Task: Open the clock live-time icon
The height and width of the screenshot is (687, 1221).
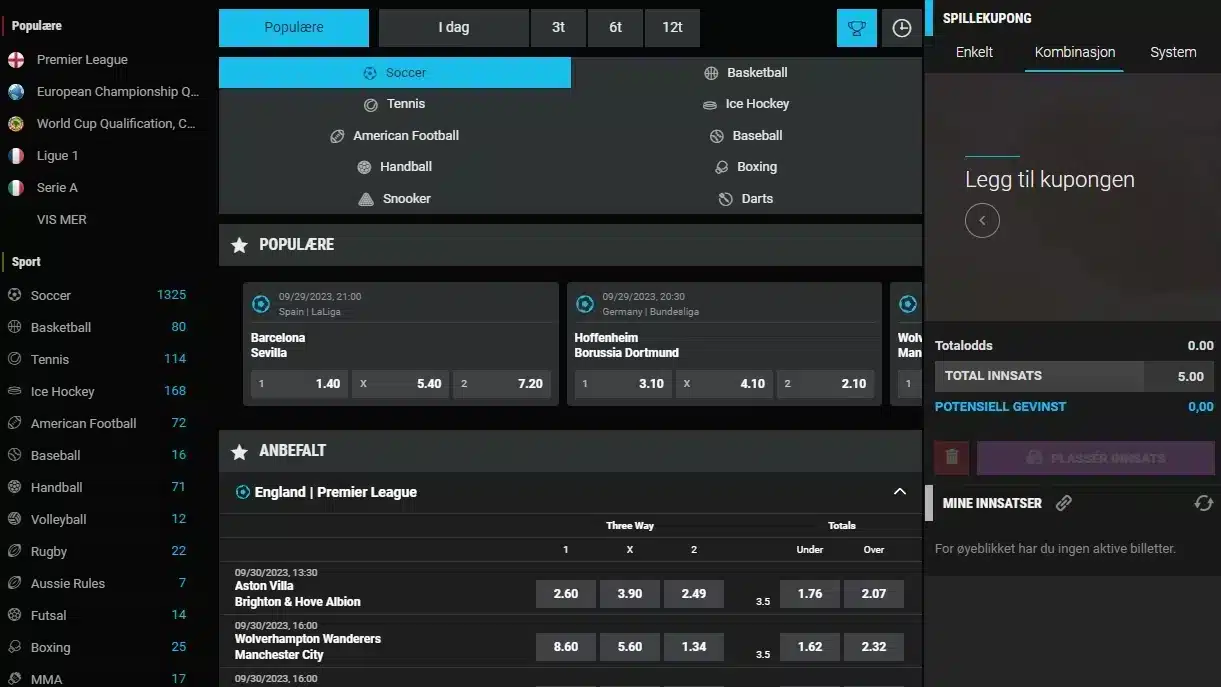Action: click(902, 28)
